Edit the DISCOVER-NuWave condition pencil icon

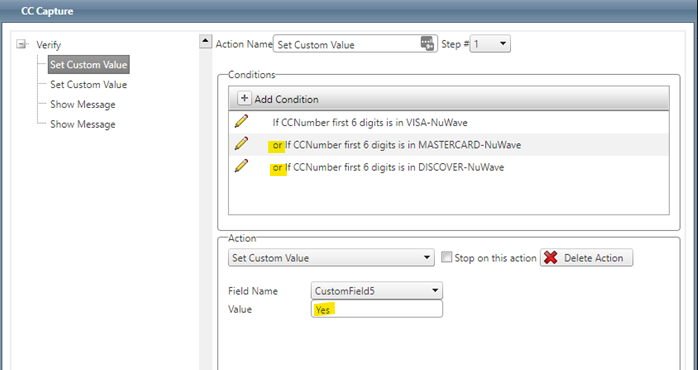[x=241, y=166]
